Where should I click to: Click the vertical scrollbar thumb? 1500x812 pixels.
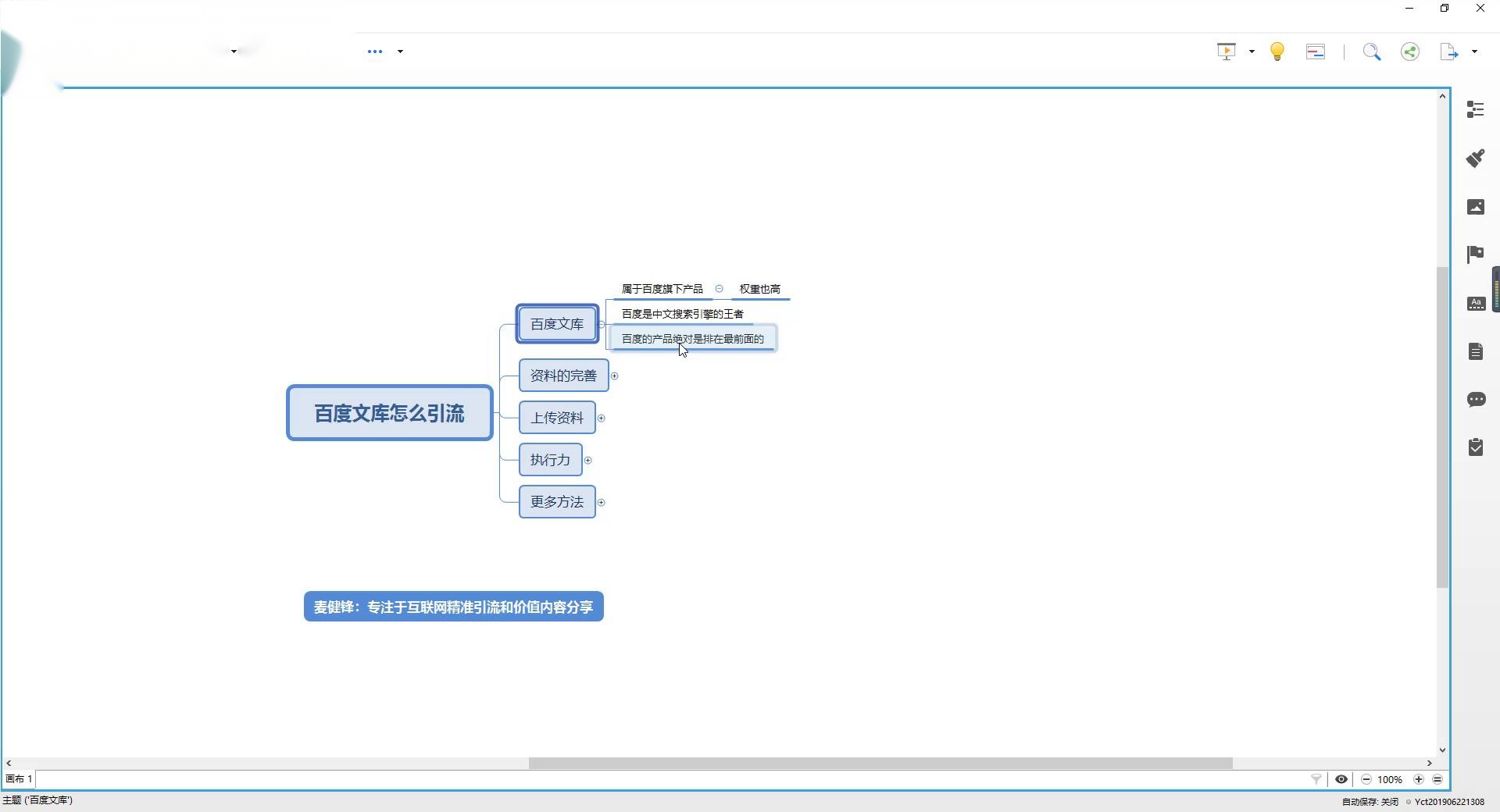tap(1442, 426)
